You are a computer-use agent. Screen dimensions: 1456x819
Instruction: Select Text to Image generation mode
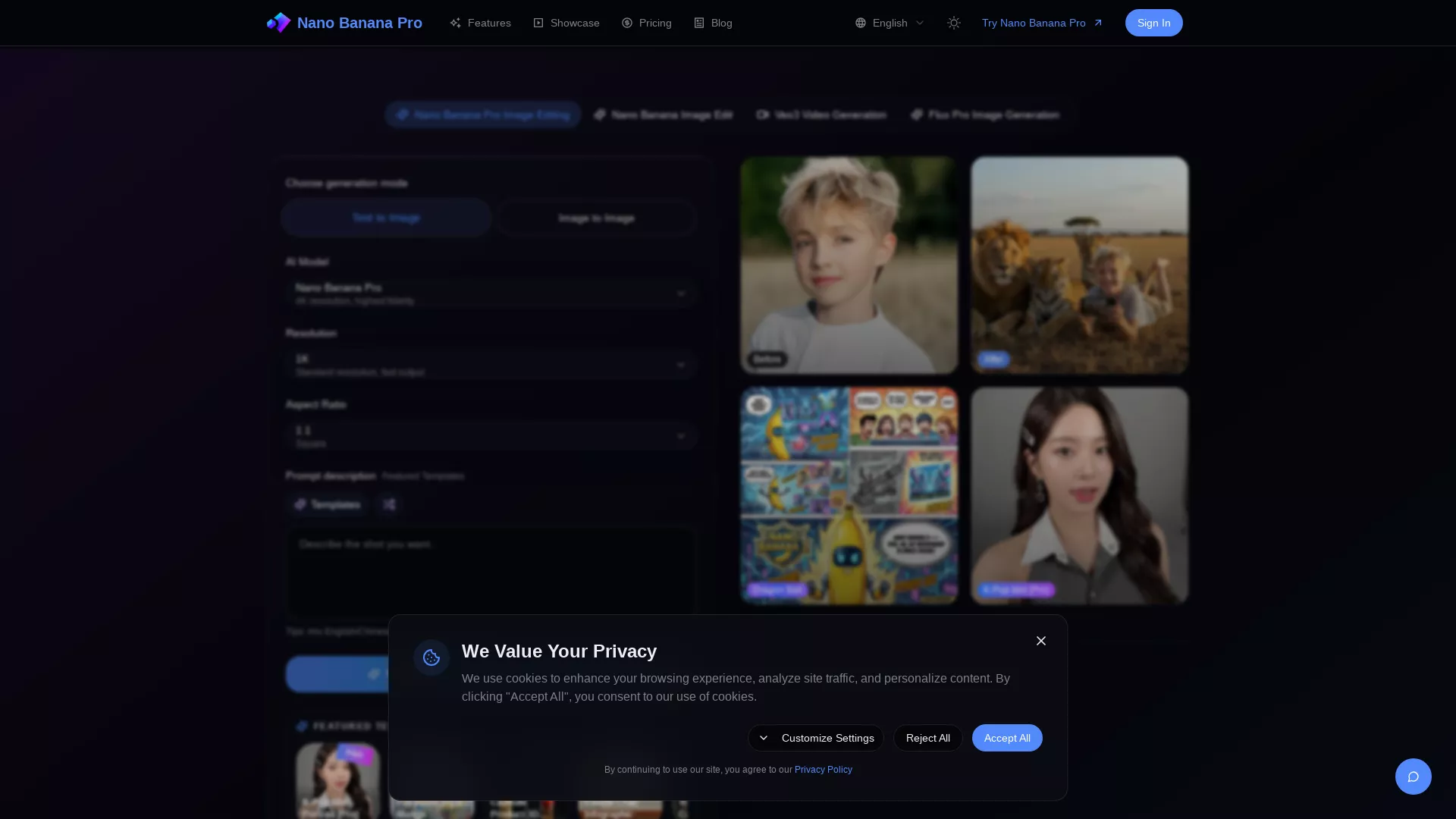(x=386, y=218)
